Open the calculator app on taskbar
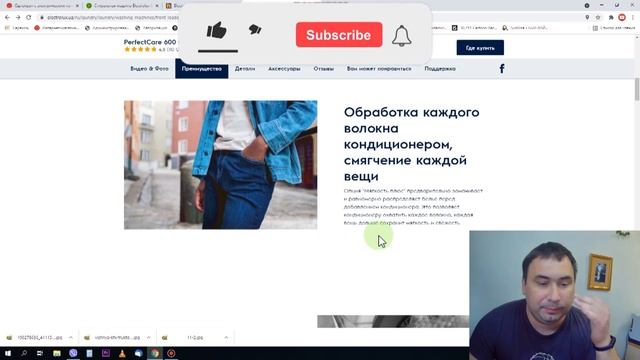 click(x=89, y=353)
